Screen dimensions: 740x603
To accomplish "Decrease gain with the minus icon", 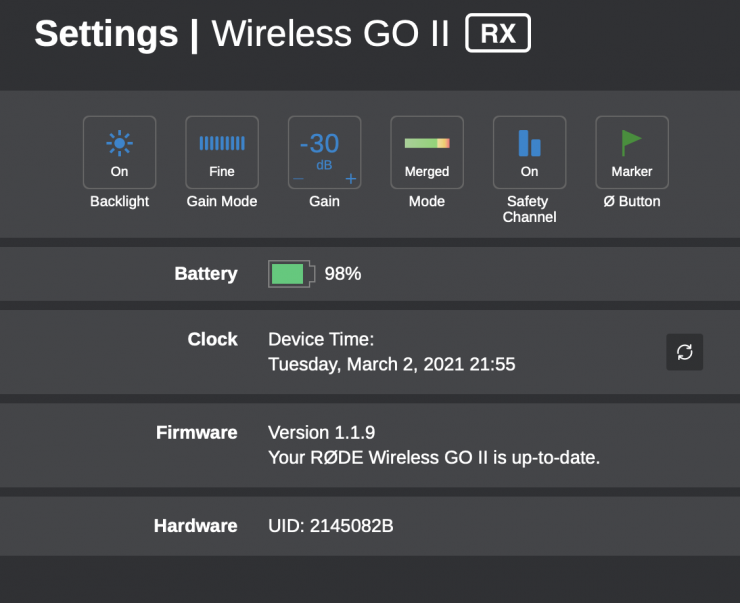I will pos(298,179).
